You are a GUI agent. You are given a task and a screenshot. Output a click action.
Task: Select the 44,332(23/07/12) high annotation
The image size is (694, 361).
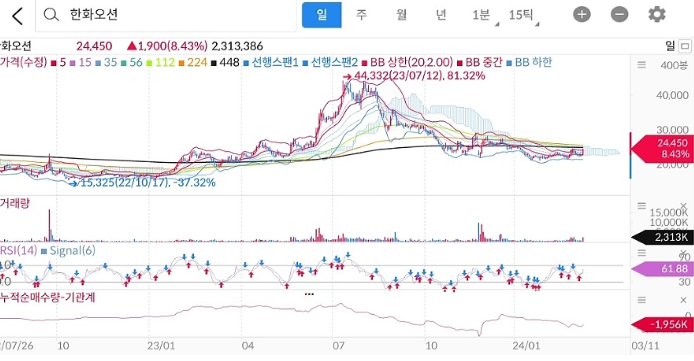pyautogui.click(x=414, y=76)
